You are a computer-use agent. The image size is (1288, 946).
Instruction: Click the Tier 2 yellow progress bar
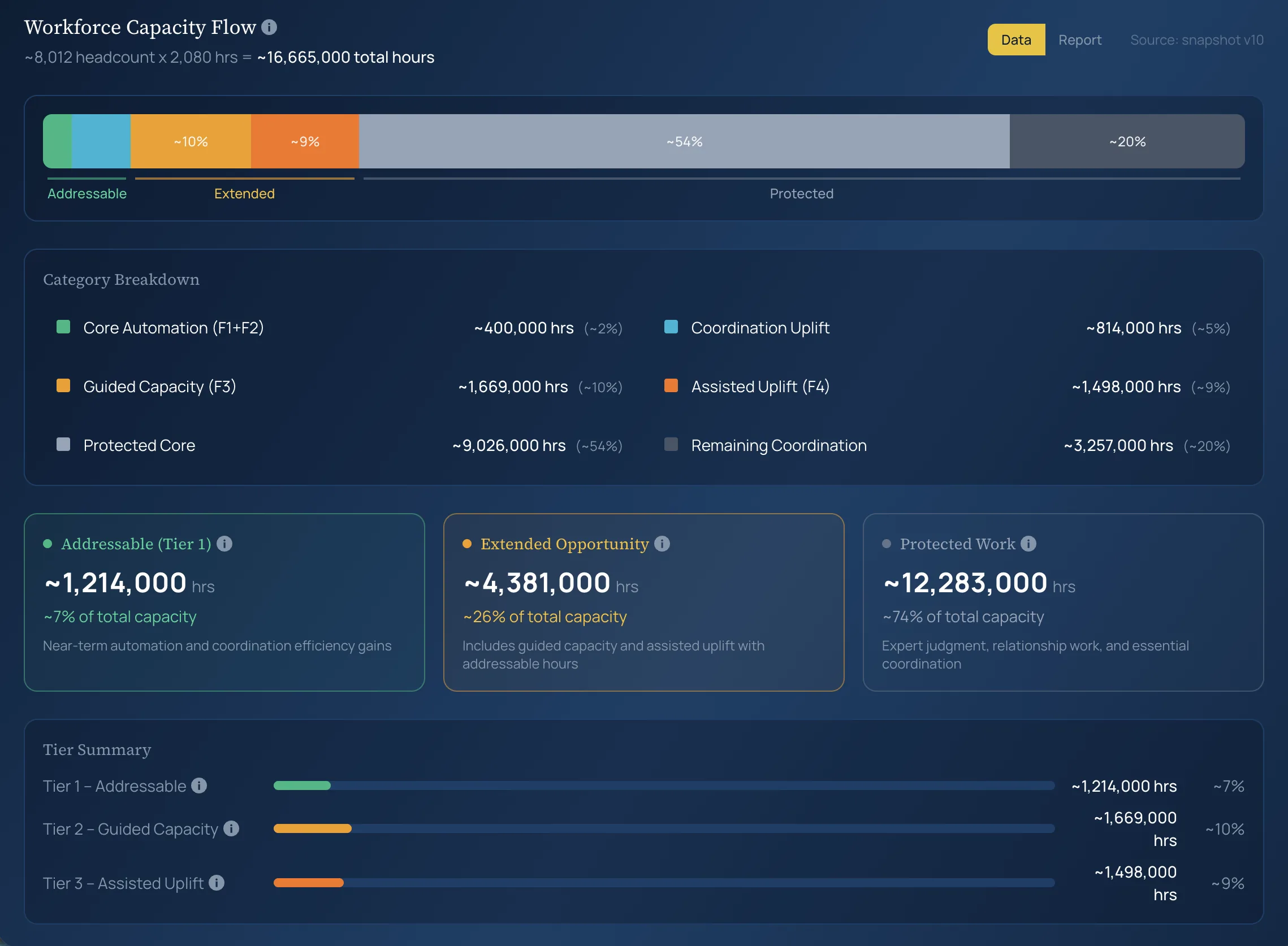tap(312, 828)
